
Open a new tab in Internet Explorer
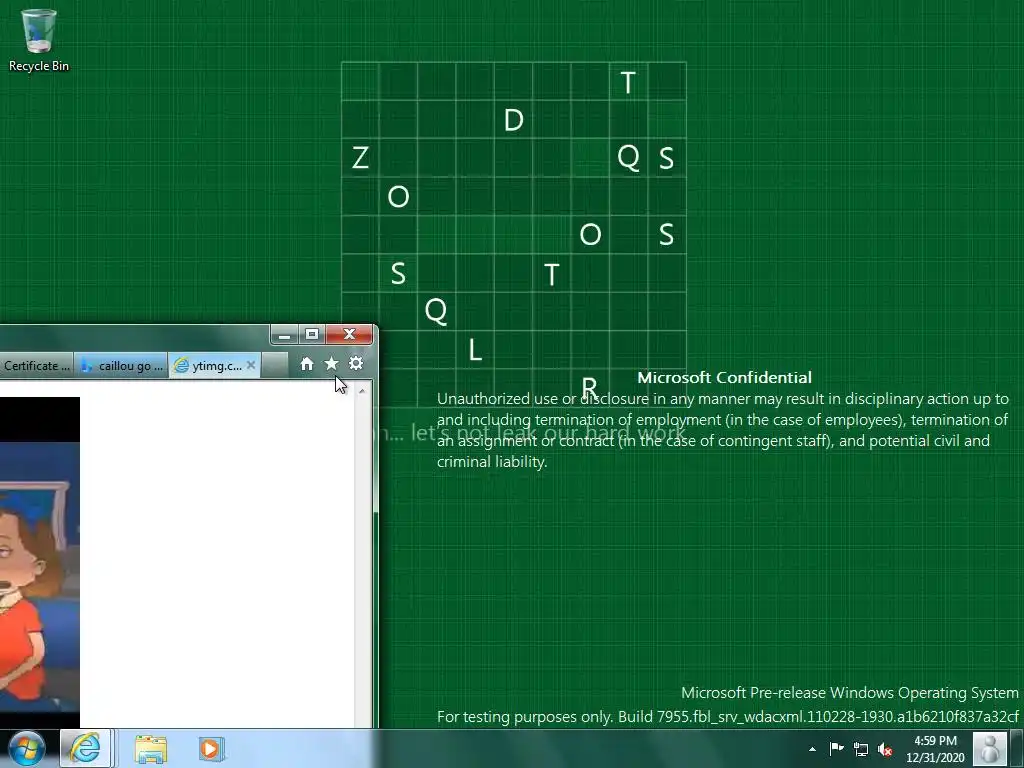coord(274,366)
